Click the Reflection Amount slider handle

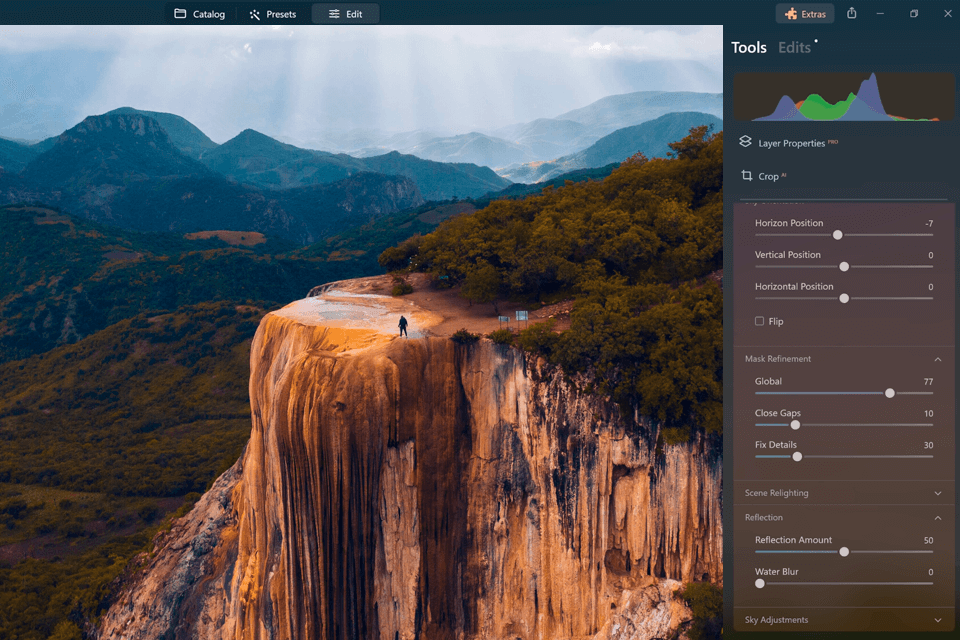tap(844, 552)
